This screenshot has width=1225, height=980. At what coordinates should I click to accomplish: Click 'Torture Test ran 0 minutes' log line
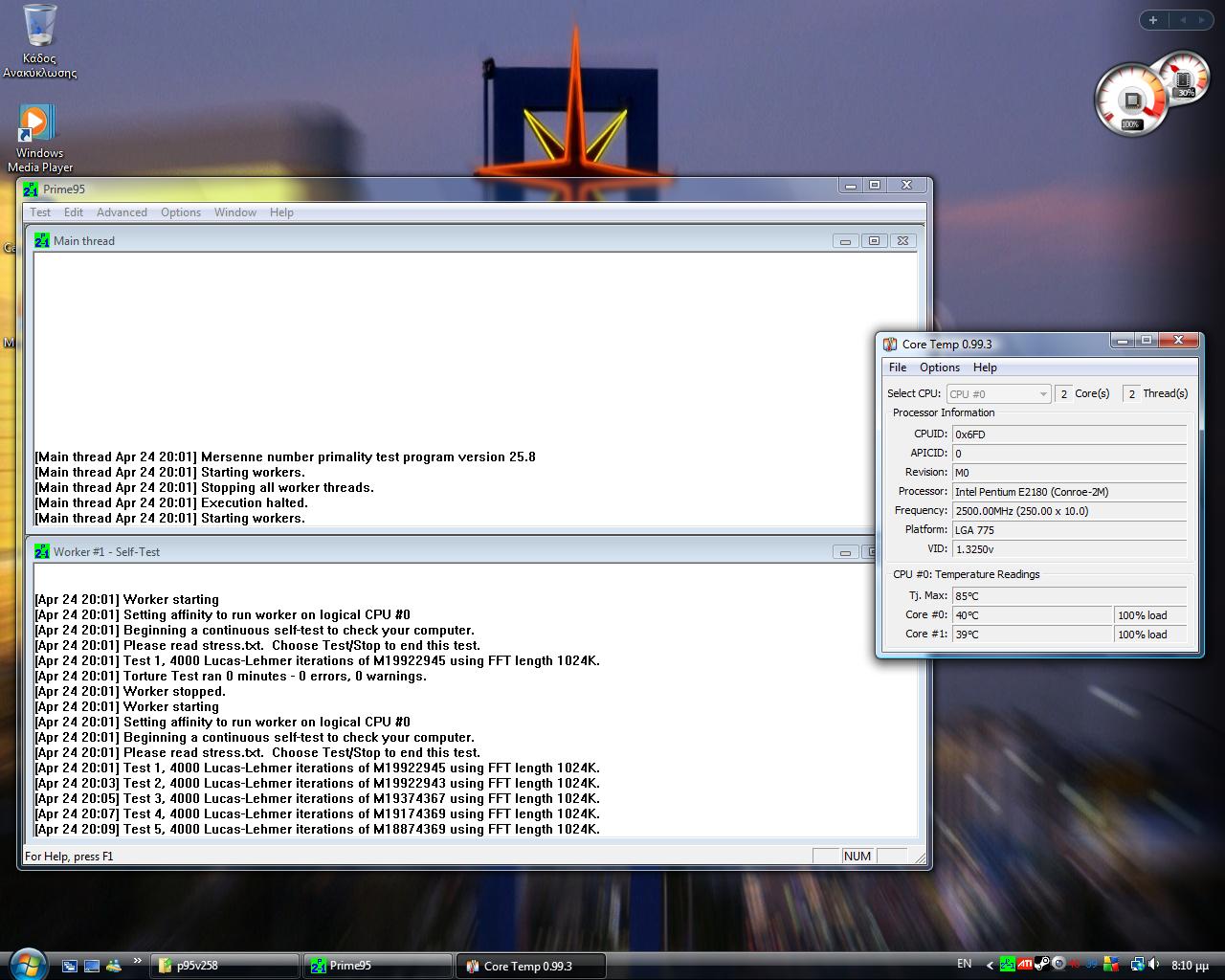click(x=231, y=676)
